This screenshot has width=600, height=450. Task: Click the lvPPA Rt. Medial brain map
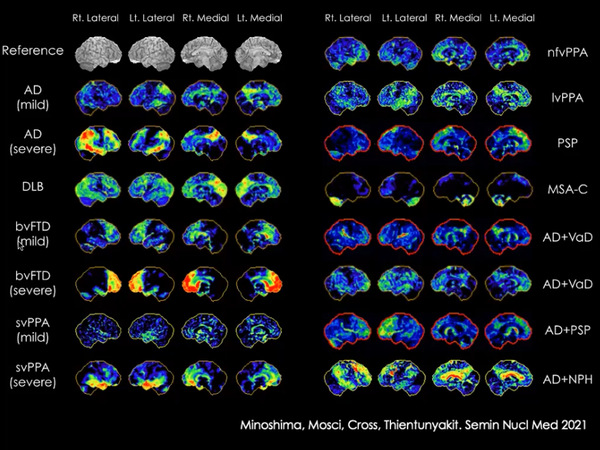pos(455,98)
